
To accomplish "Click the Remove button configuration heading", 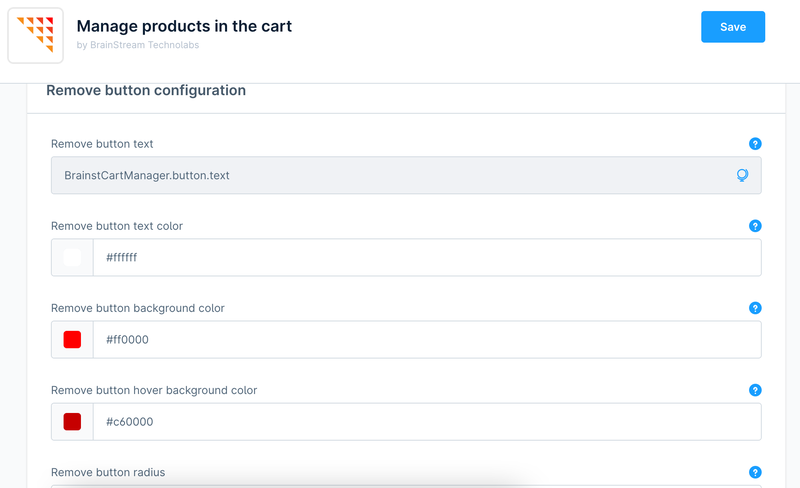I will click(146, 90).
